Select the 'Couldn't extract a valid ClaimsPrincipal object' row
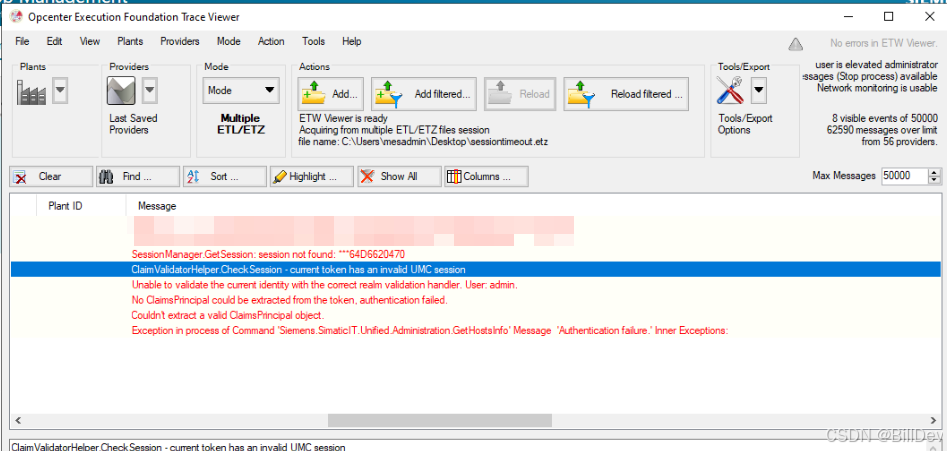This screenshot has height=451, width=947. (x=475, y=315)
